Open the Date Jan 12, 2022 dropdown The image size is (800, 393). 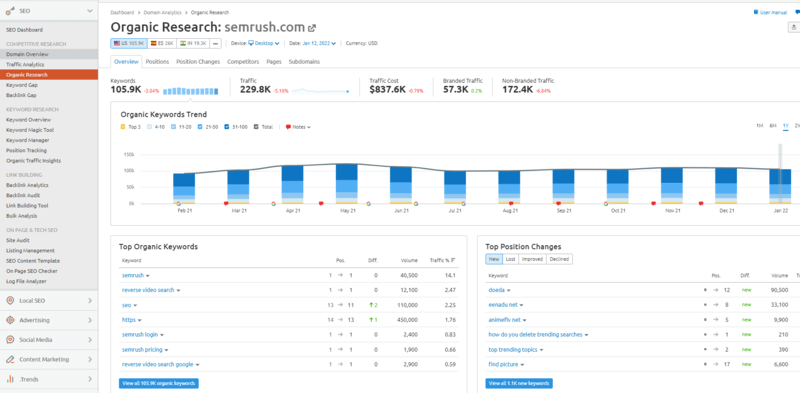tap(319, 43)
